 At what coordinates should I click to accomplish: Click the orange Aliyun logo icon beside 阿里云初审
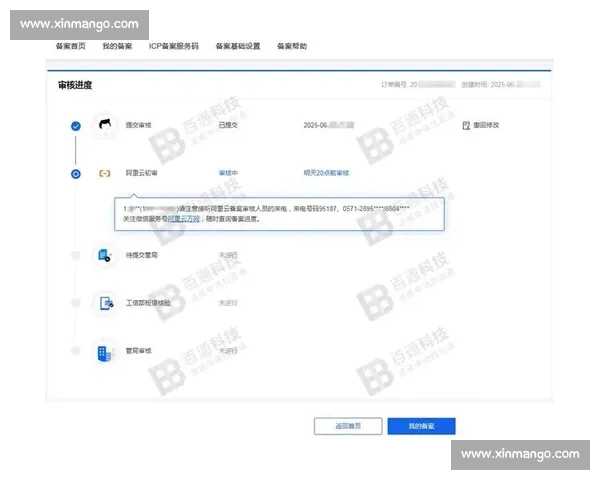tap(104, 173)
